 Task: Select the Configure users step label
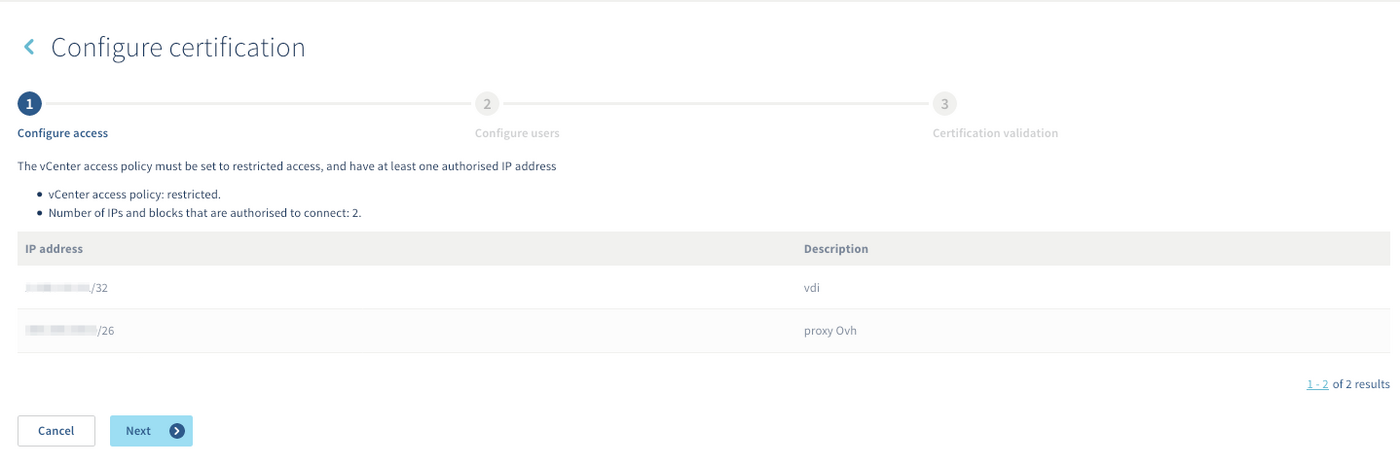click(x=517, y=133)
